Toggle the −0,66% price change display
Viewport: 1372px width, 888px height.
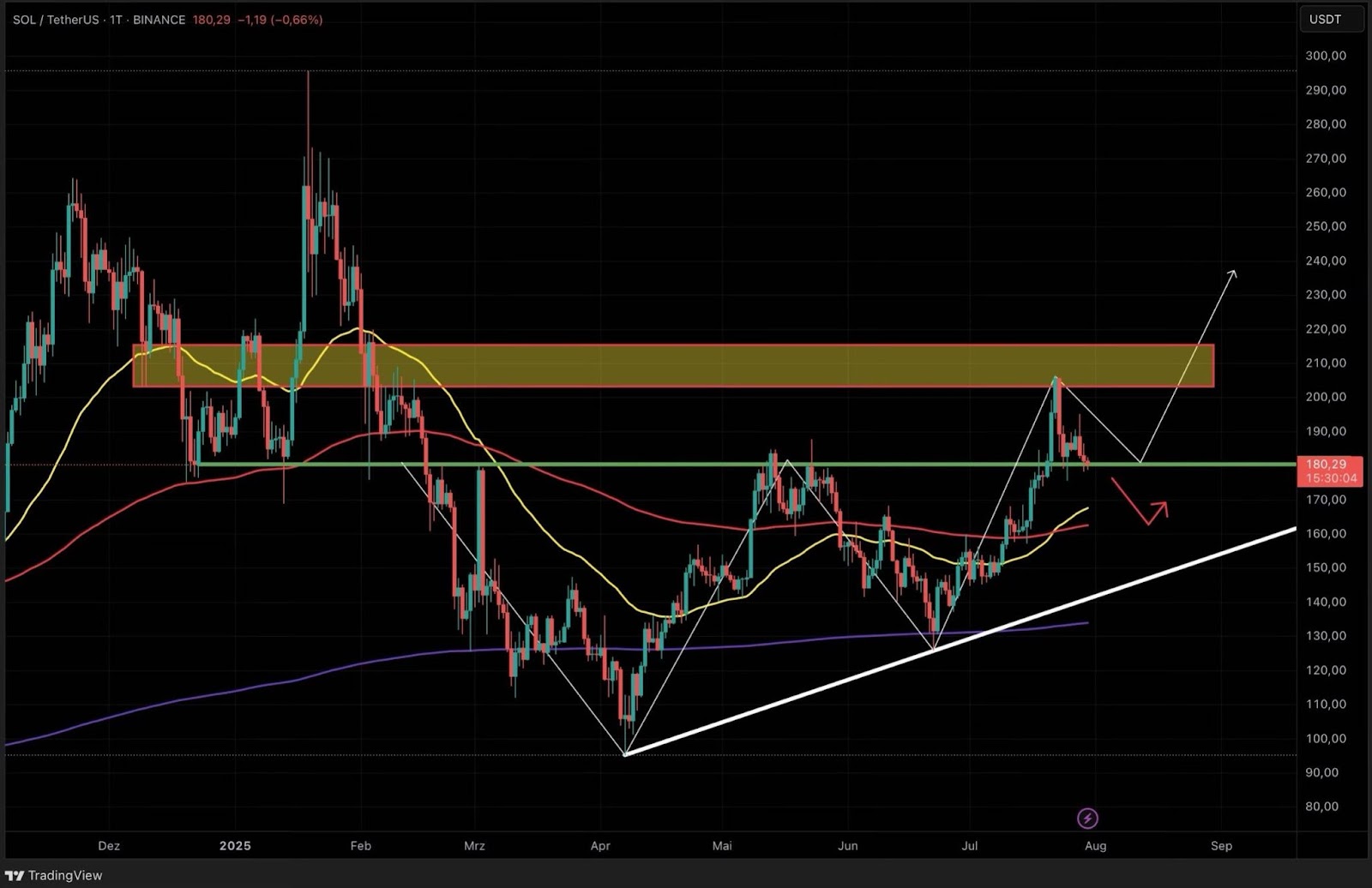295,19
